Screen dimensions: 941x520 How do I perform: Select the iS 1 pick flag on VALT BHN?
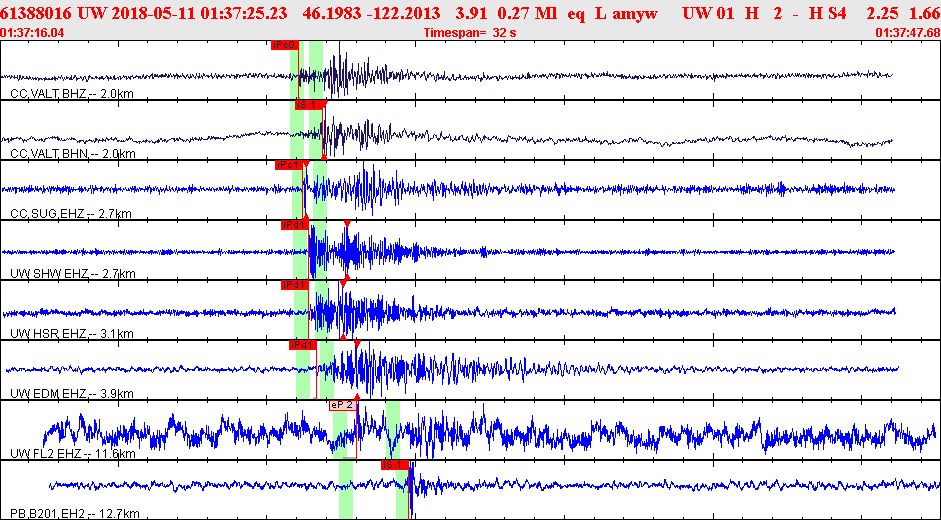[x=310, y=105]
